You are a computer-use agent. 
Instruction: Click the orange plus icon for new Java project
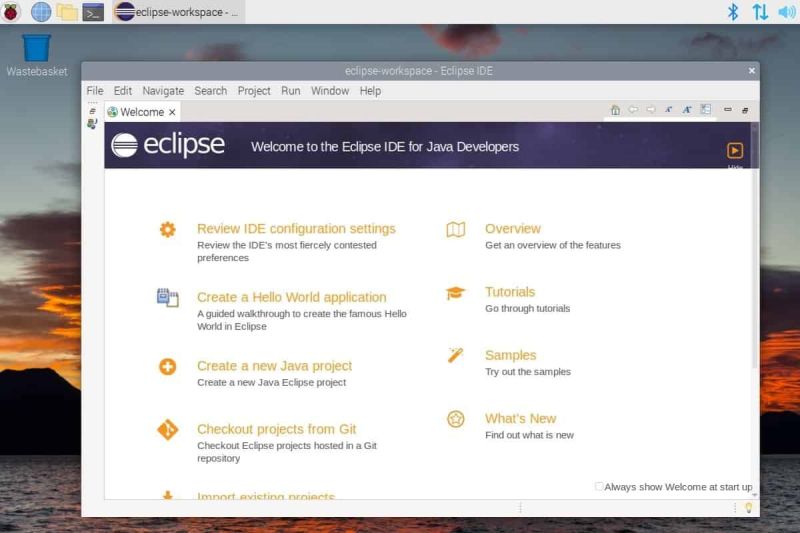pyautogui.click(x=167, y=366)
